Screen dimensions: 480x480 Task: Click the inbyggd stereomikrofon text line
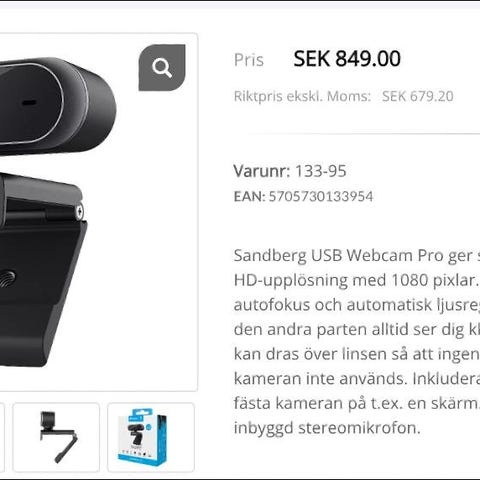[x=327, y=428]
